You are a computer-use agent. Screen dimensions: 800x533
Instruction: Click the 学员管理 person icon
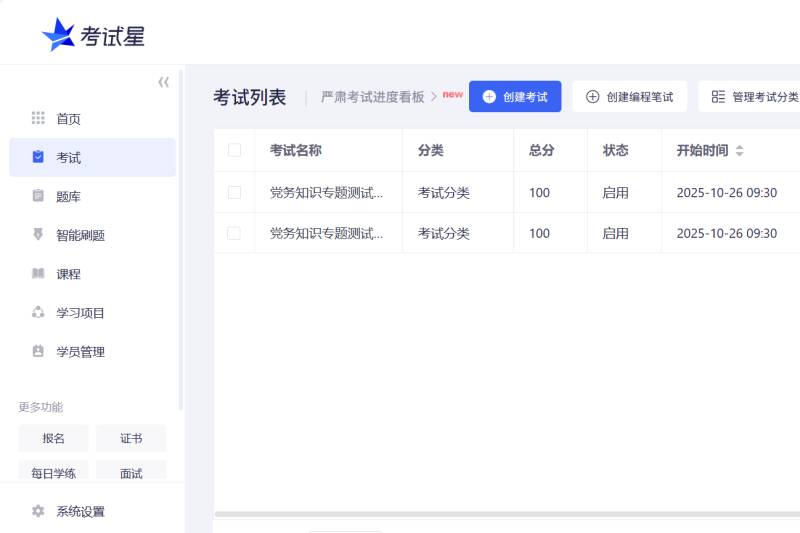(38, 352)
